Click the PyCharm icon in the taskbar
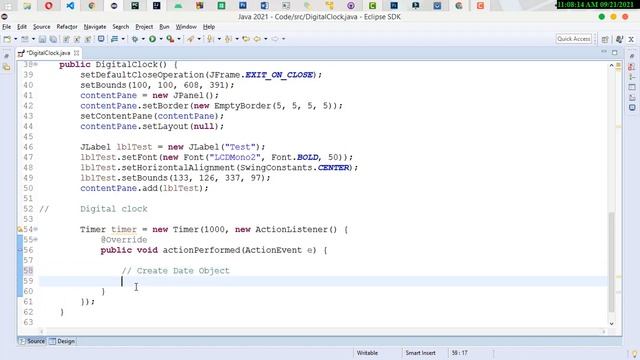The image size is (640, 360). pos(135,6)
